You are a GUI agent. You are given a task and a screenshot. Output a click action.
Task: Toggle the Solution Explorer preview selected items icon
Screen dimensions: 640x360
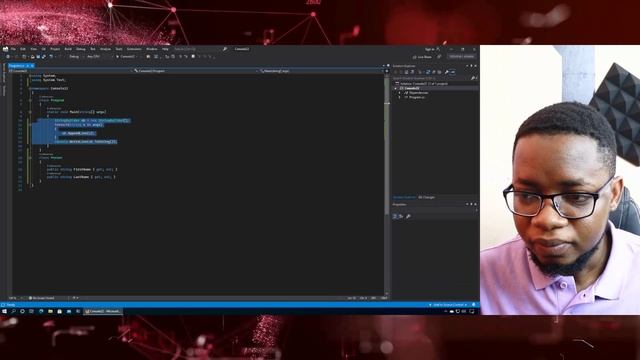(452, 72)
